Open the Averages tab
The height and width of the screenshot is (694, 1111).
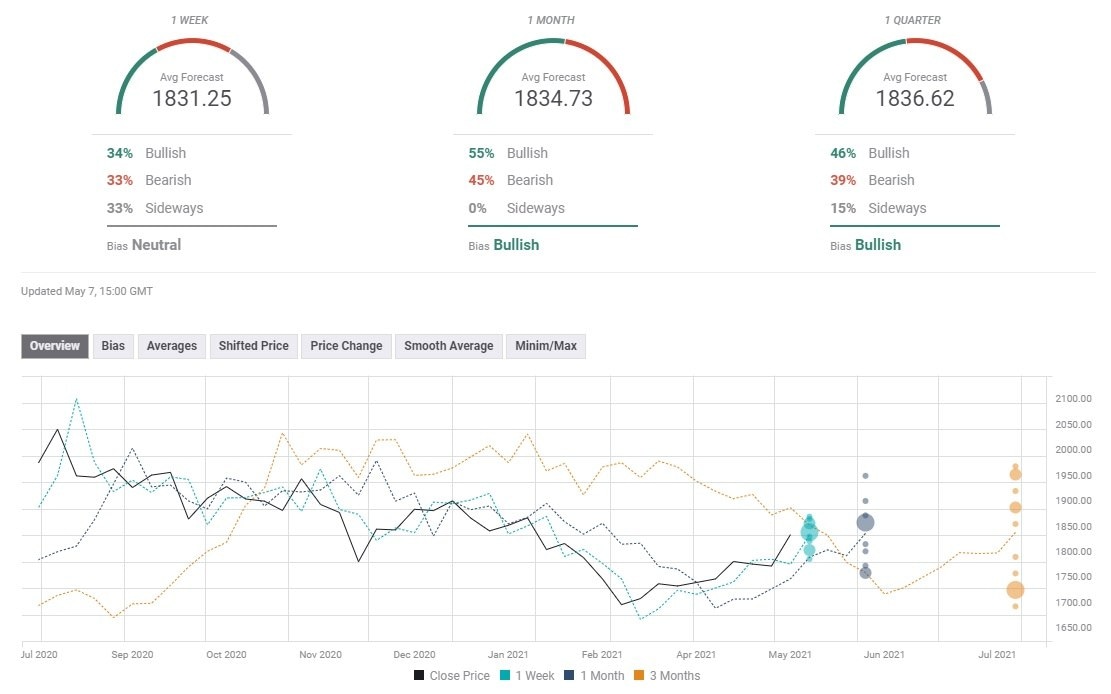tap(171, 346)
